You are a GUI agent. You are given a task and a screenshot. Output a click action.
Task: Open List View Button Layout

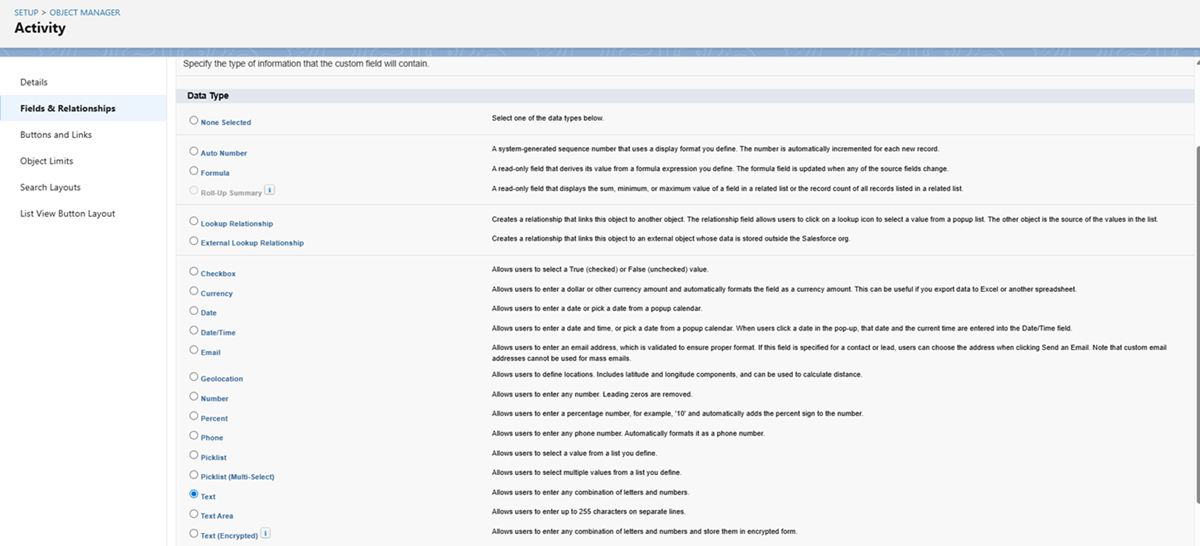(67, 213)
